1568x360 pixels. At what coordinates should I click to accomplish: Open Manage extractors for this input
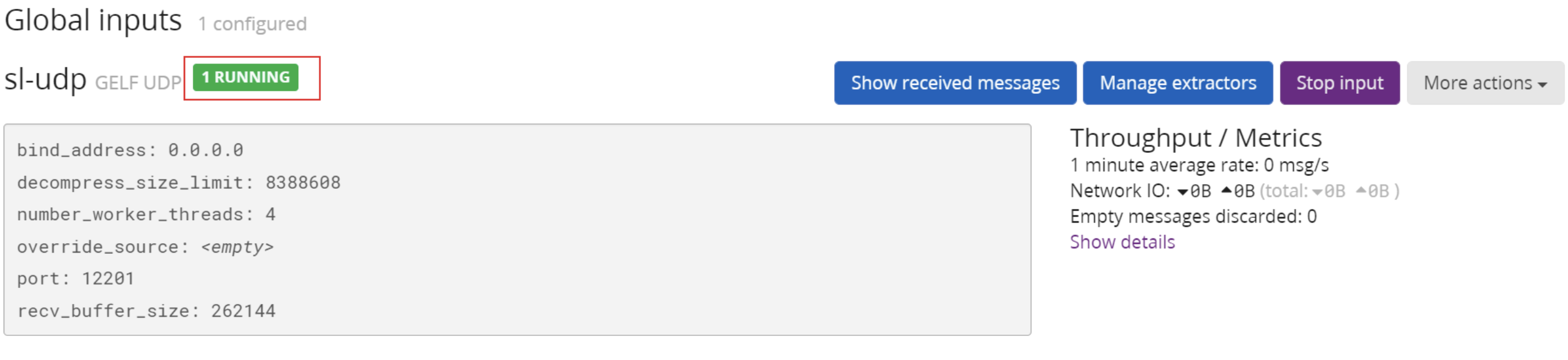coord(1177,83)
